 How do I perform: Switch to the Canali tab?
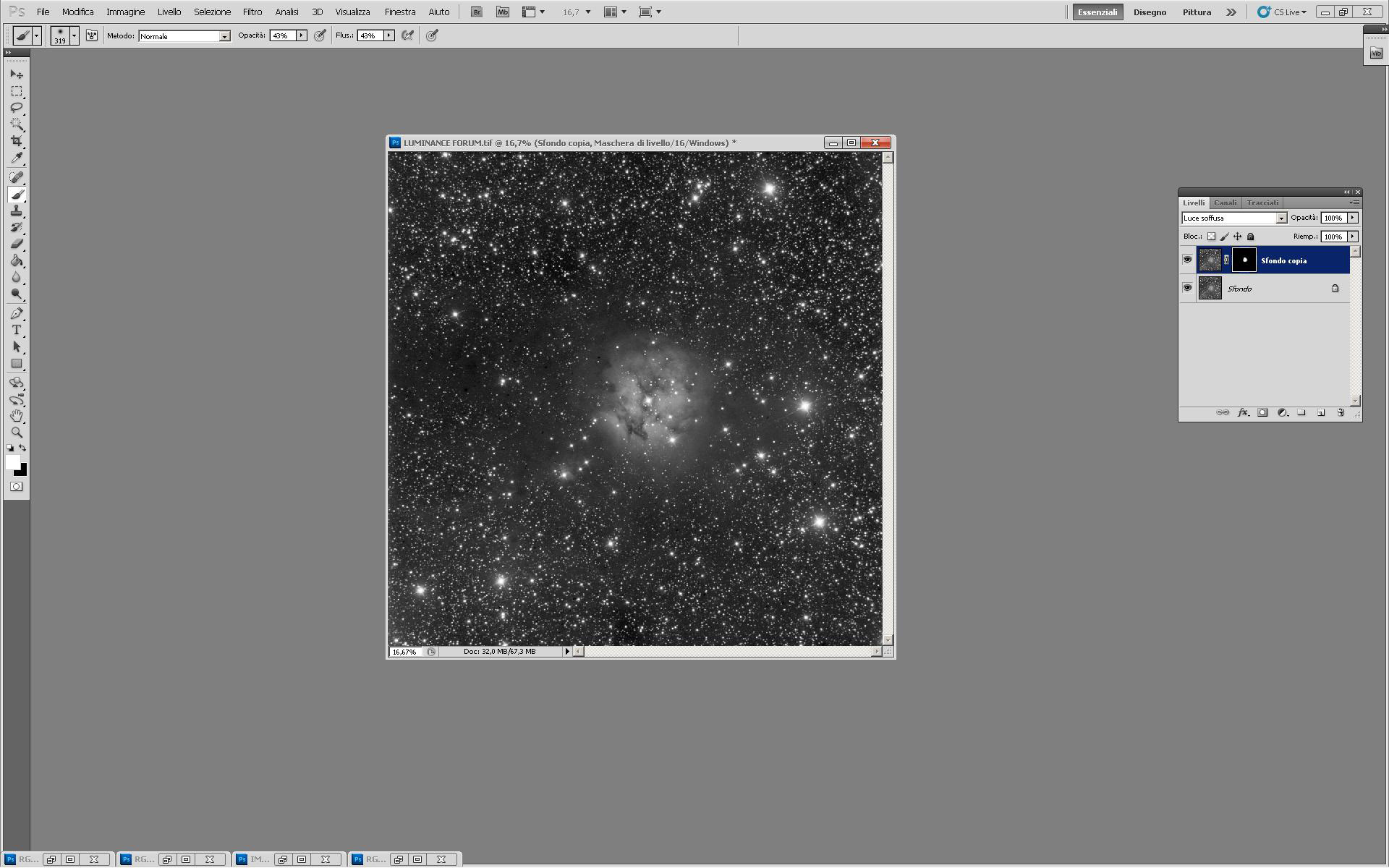1226,203
